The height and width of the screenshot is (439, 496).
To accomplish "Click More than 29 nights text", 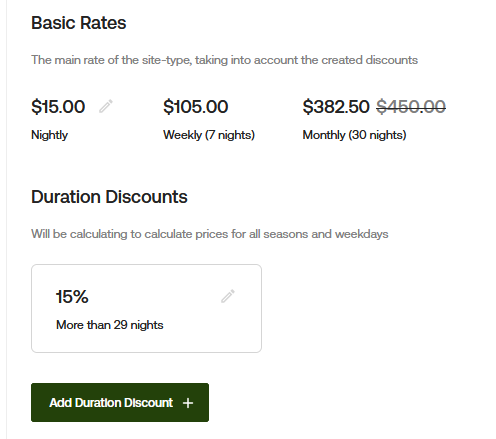I will point(110,325).
